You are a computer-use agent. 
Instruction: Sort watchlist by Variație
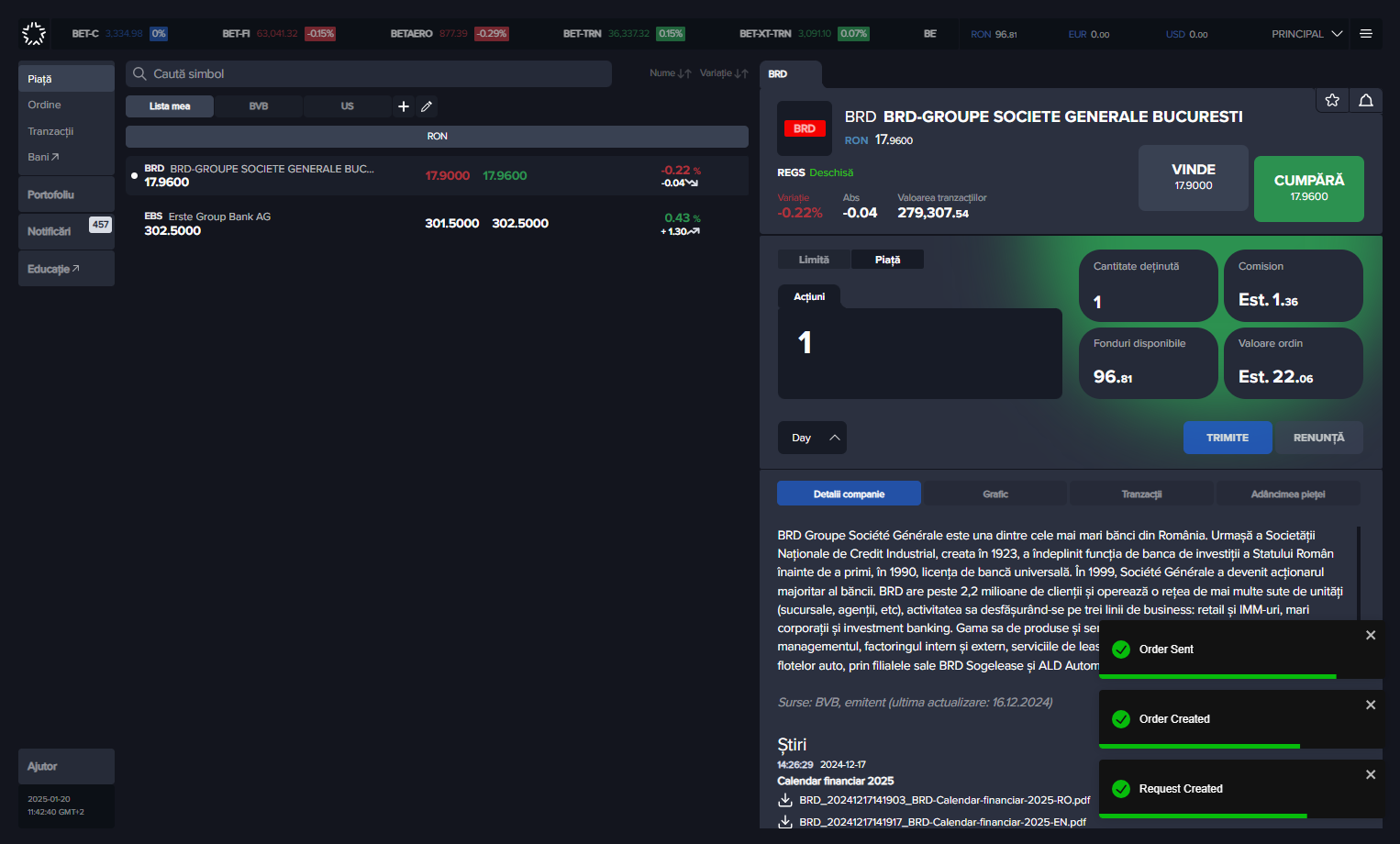724,73
